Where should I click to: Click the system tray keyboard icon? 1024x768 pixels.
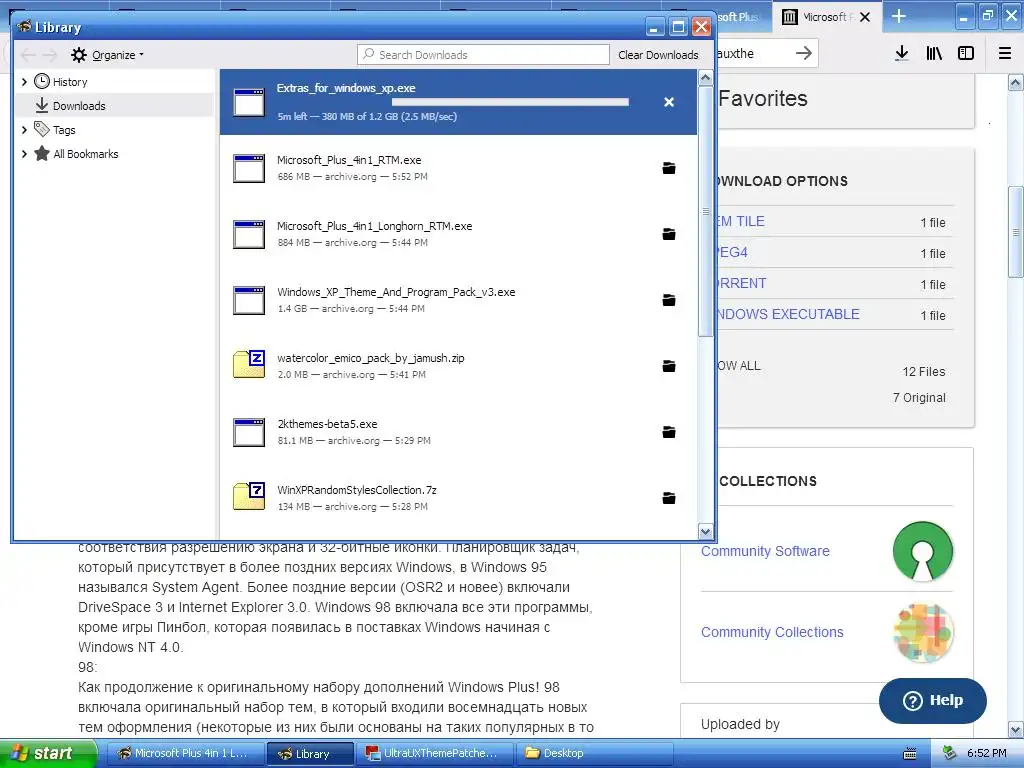pos(910,754)
